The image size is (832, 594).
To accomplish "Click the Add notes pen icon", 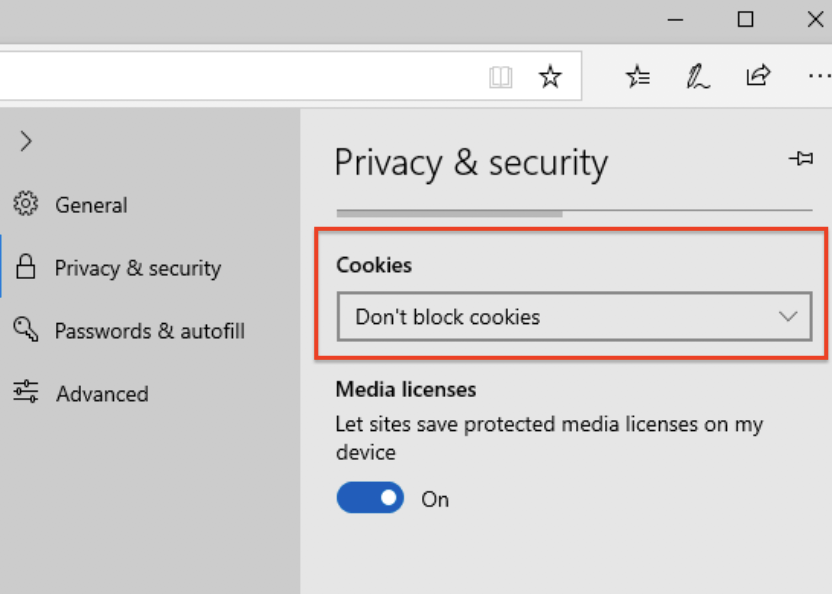I will 698,76.
